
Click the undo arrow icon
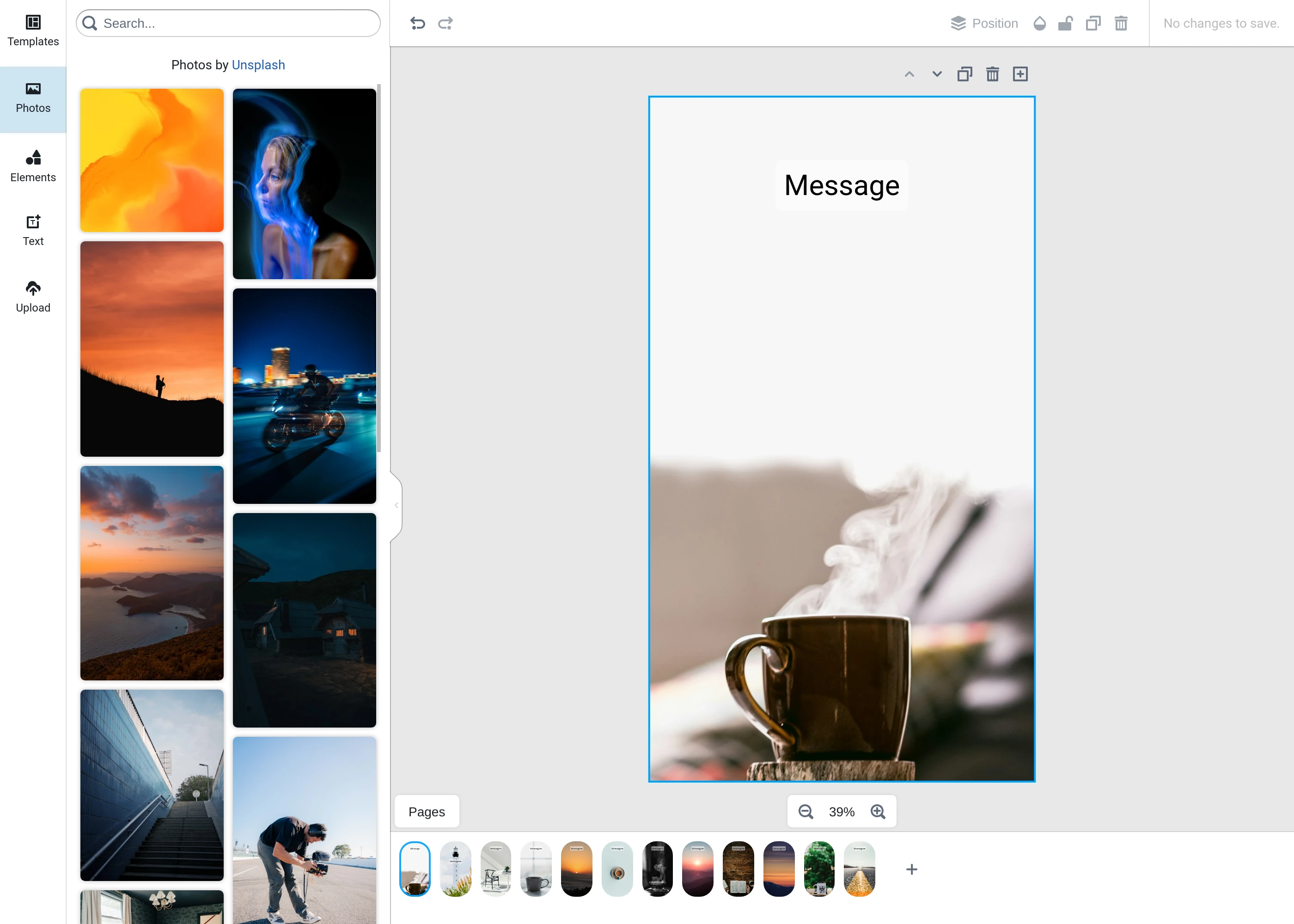417,23
